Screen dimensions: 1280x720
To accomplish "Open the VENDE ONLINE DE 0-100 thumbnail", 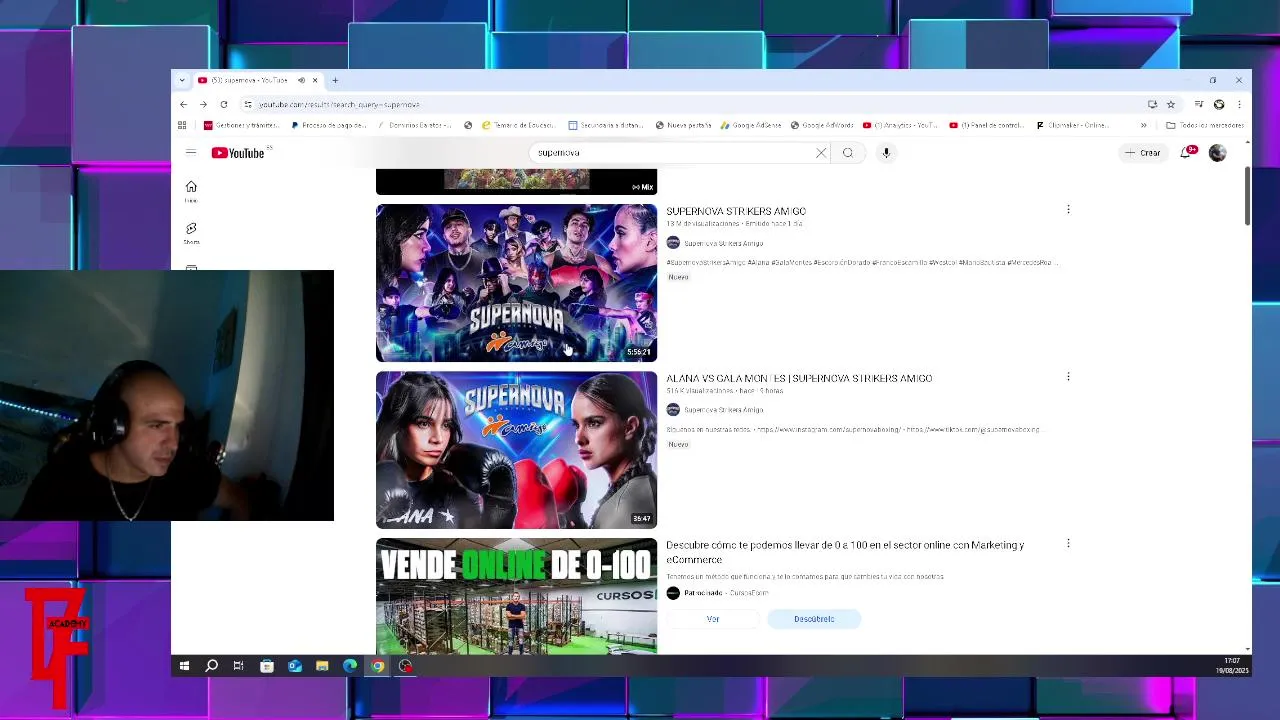I will (516, 596).
